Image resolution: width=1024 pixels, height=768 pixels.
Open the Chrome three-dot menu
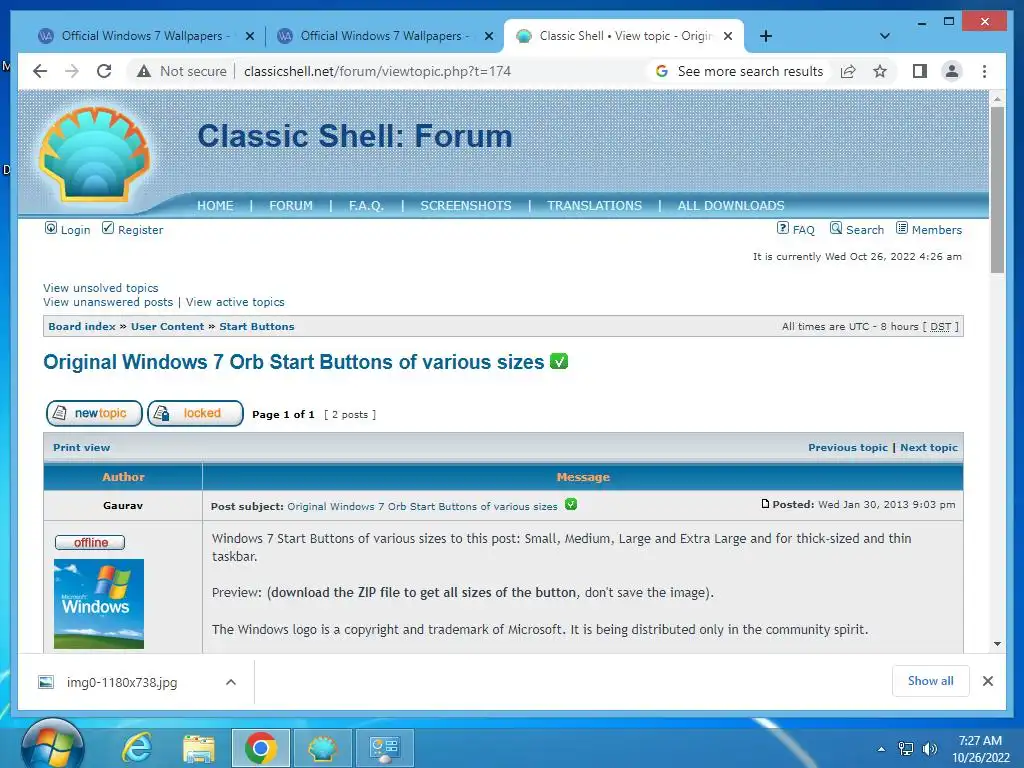pyautogui.click(x=984, y=71)
